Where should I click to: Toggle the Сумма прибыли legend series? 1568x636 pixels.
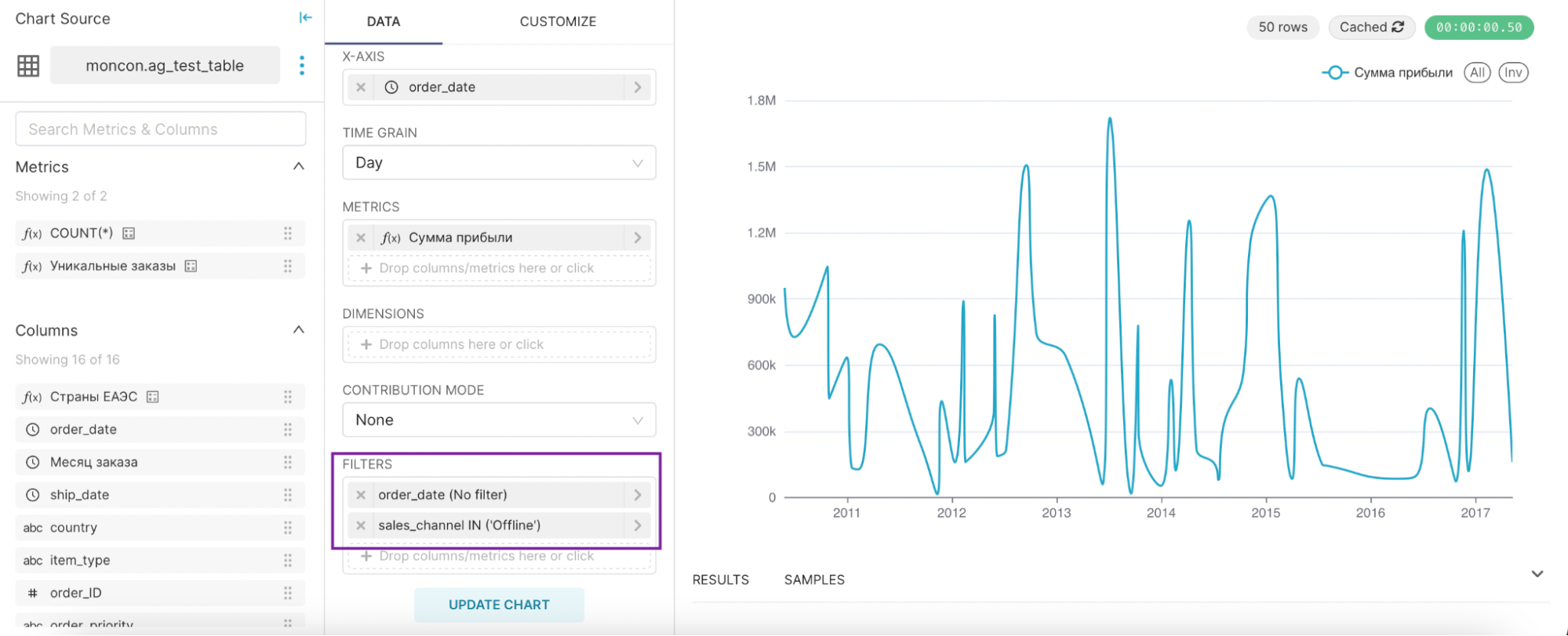click(1387, 73)
